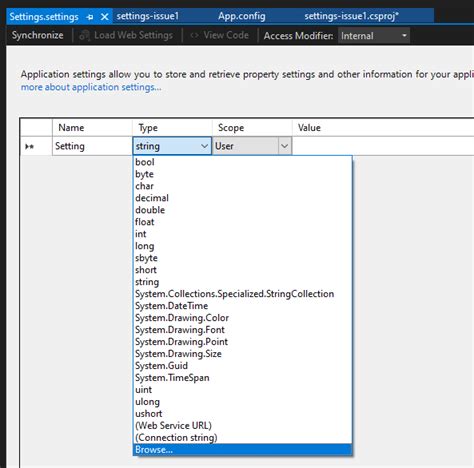Choose ulong from the list
Image resolution: width=474 pixels, height=468 pixels.
click(242, 402)
